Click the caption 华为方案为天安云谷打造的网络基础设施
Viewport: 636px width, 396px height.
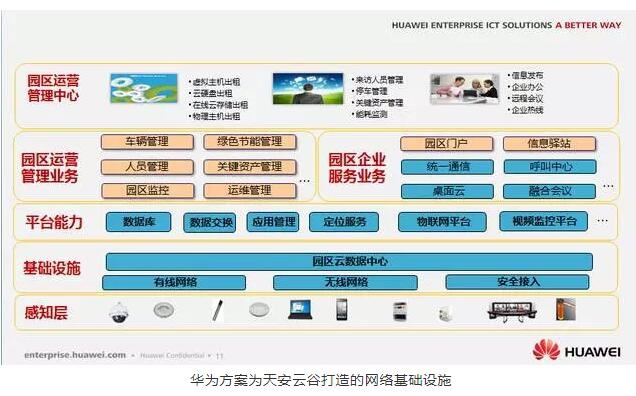pyautogui.click(x=320, y=380)
